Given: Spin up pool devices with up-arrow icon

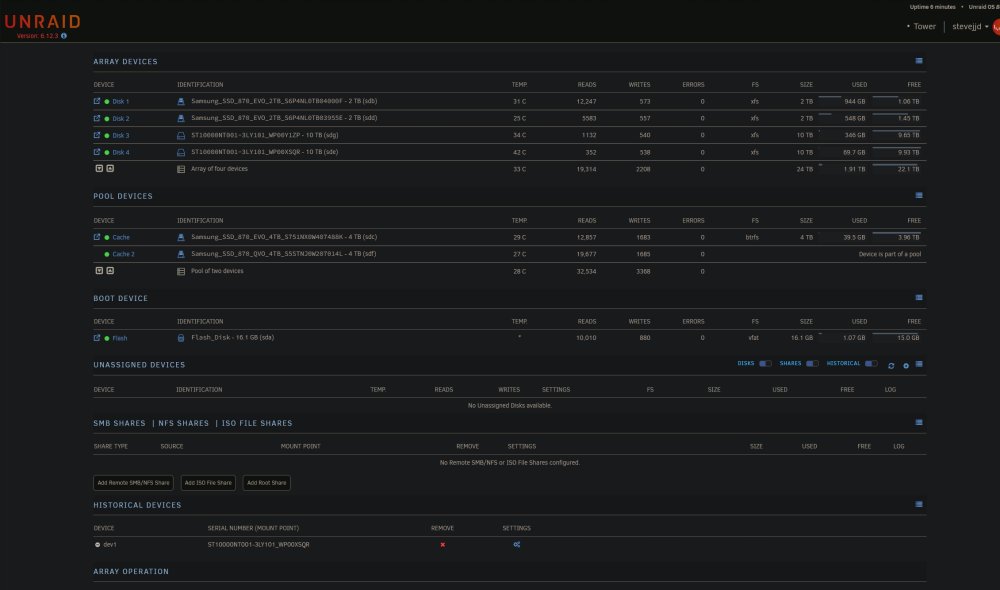Looking at the screenshot, I should click(110, 270).
